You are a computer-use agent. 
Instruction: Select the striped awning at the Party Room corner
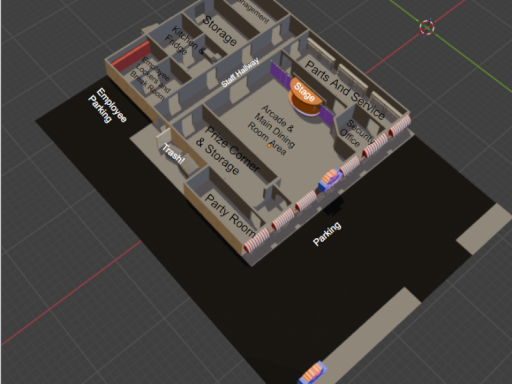point(257,240)
